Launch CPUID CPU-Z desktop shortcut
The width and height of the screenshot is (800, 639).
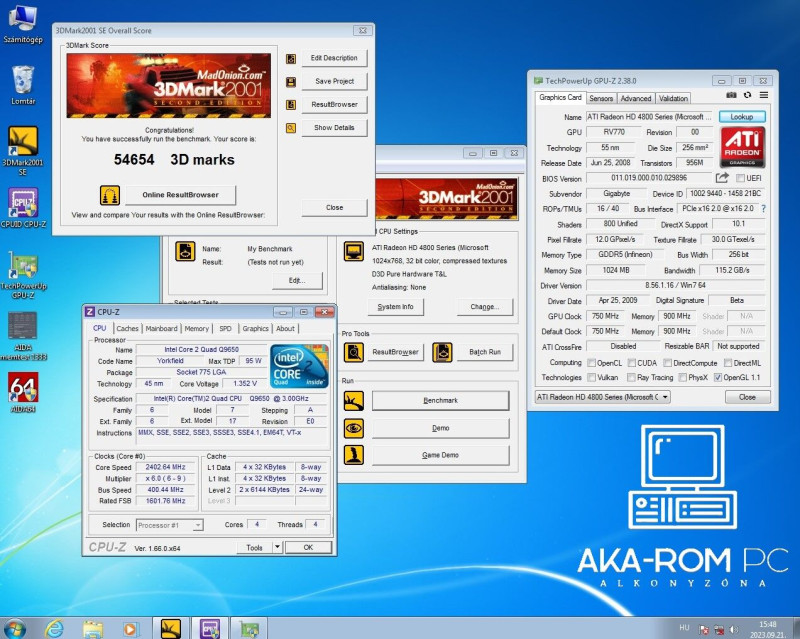(22, 208)
